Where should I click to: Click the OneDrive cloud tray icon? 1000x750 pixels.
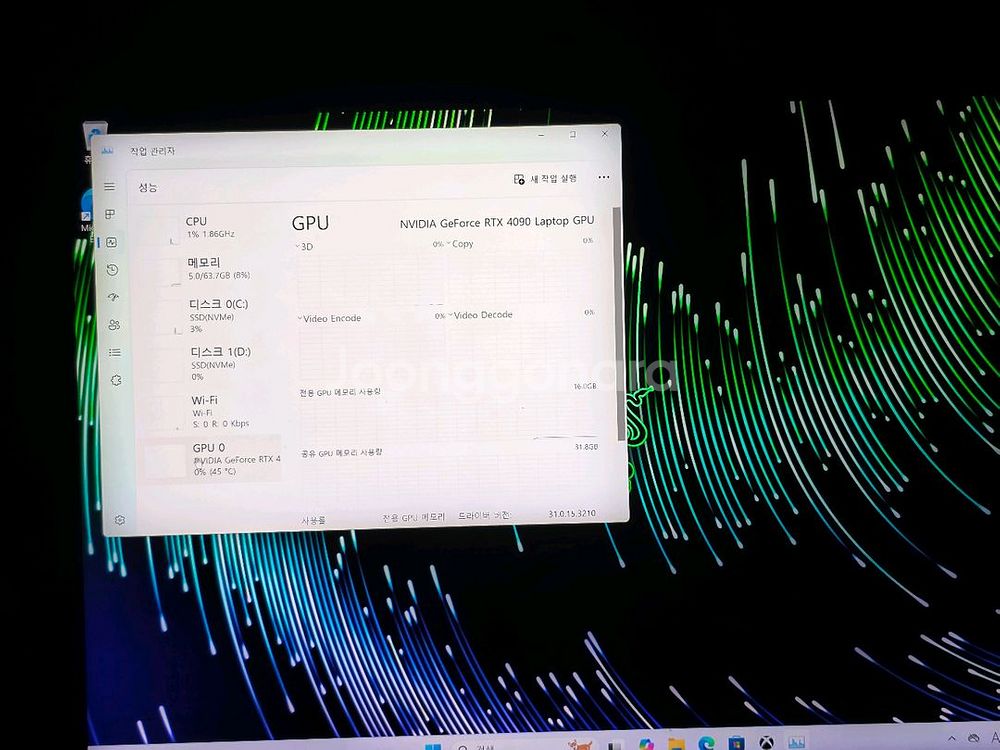974,738
